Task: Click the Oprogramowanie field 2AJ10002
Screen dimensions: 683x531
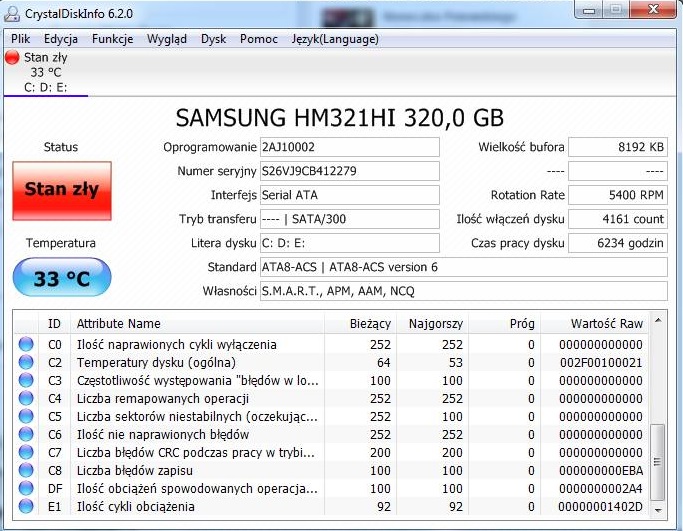Action: [x=349, y=147]
